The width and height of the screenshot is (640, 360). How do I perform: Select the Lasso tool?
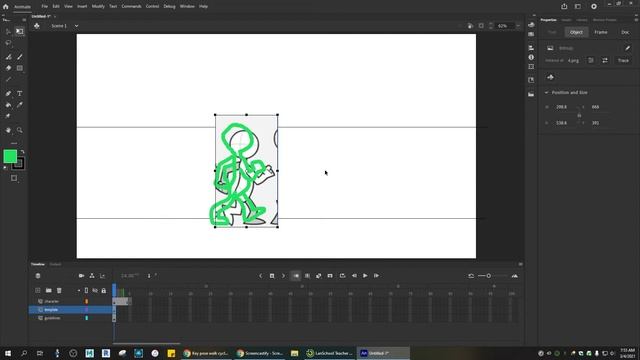coord(8,43)
